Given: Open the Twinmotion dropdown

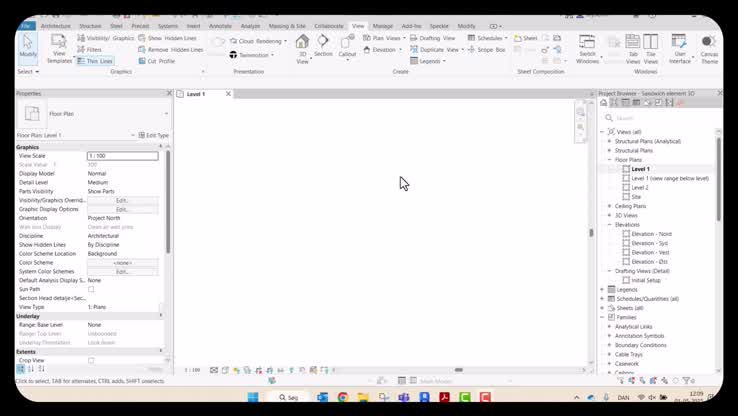Looking at the screenshot, I should 251,55.
